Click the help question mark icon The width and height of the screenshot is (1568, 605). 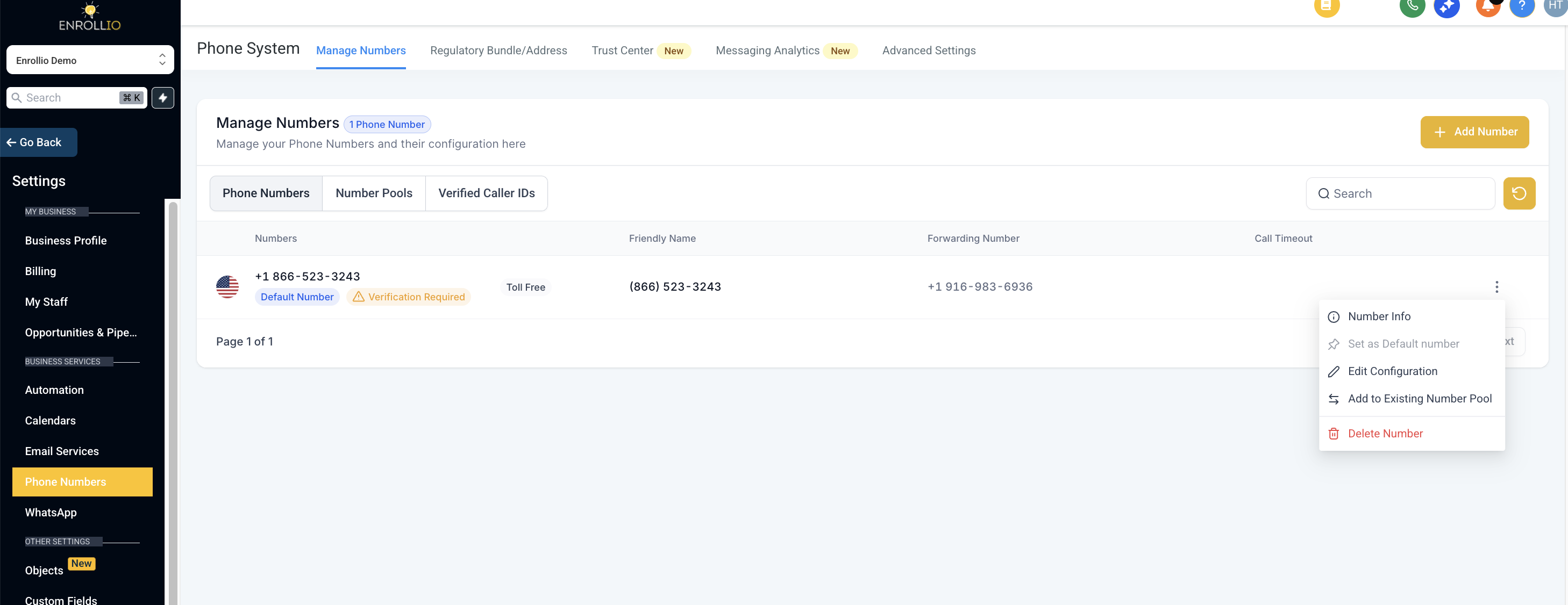click(1522, 6)
